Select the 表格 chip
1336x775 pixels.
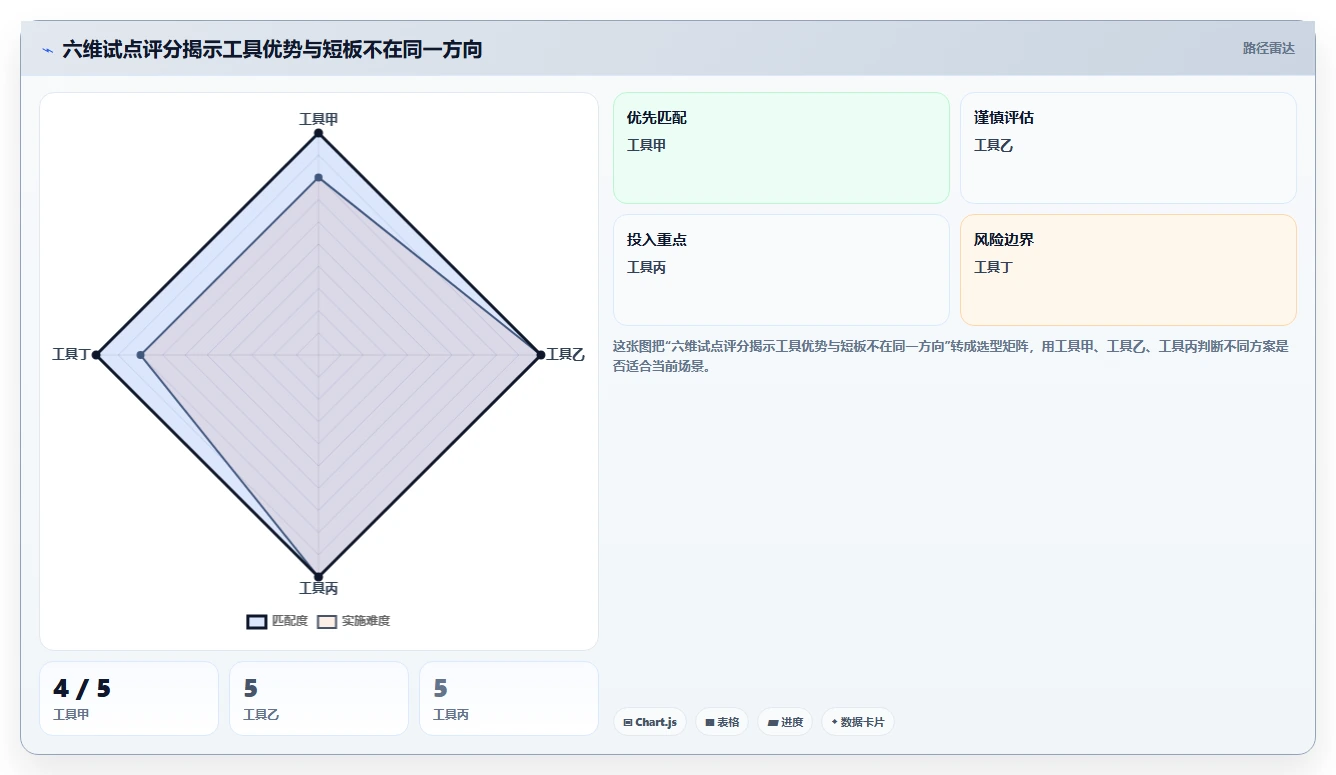tap(722, 722)
